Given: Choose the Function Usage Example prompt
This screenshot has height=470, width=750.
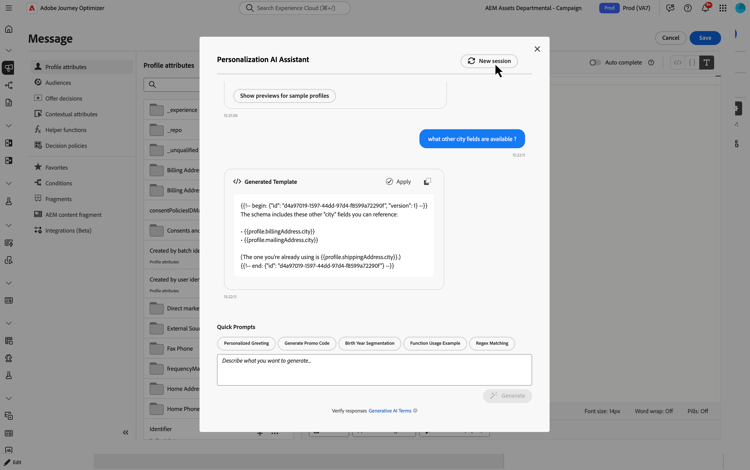Looking at the screenshot, I should (x=435, y=343).
